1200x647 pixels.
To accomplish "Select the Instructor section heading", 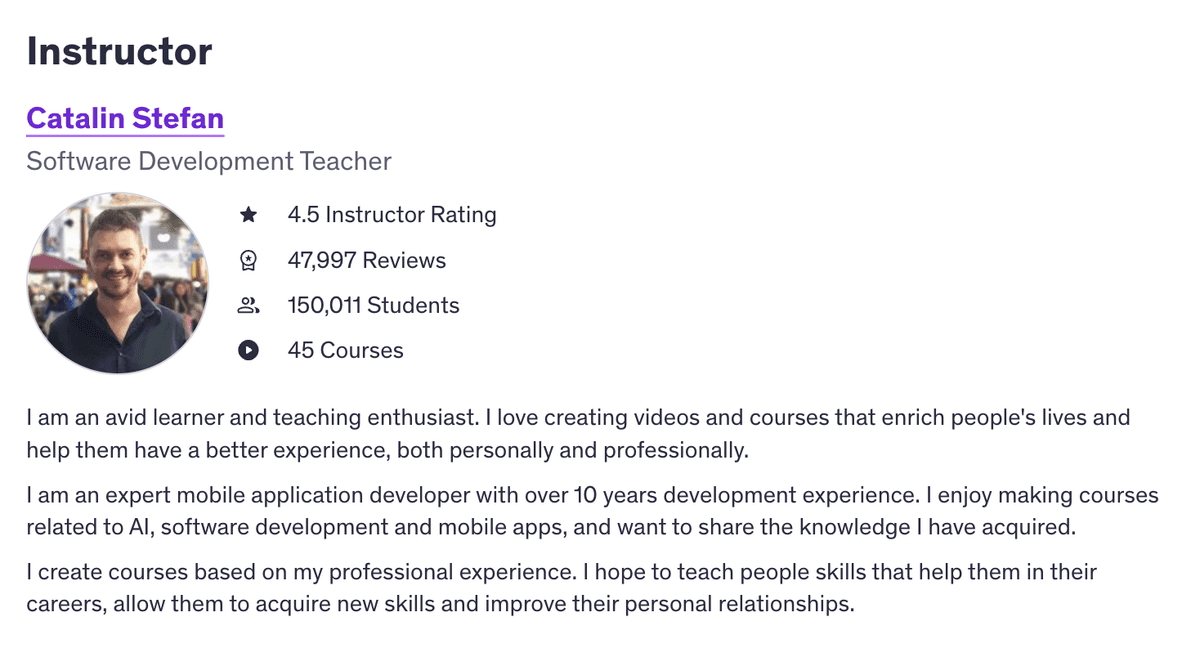I will click(x=119, y=50).
